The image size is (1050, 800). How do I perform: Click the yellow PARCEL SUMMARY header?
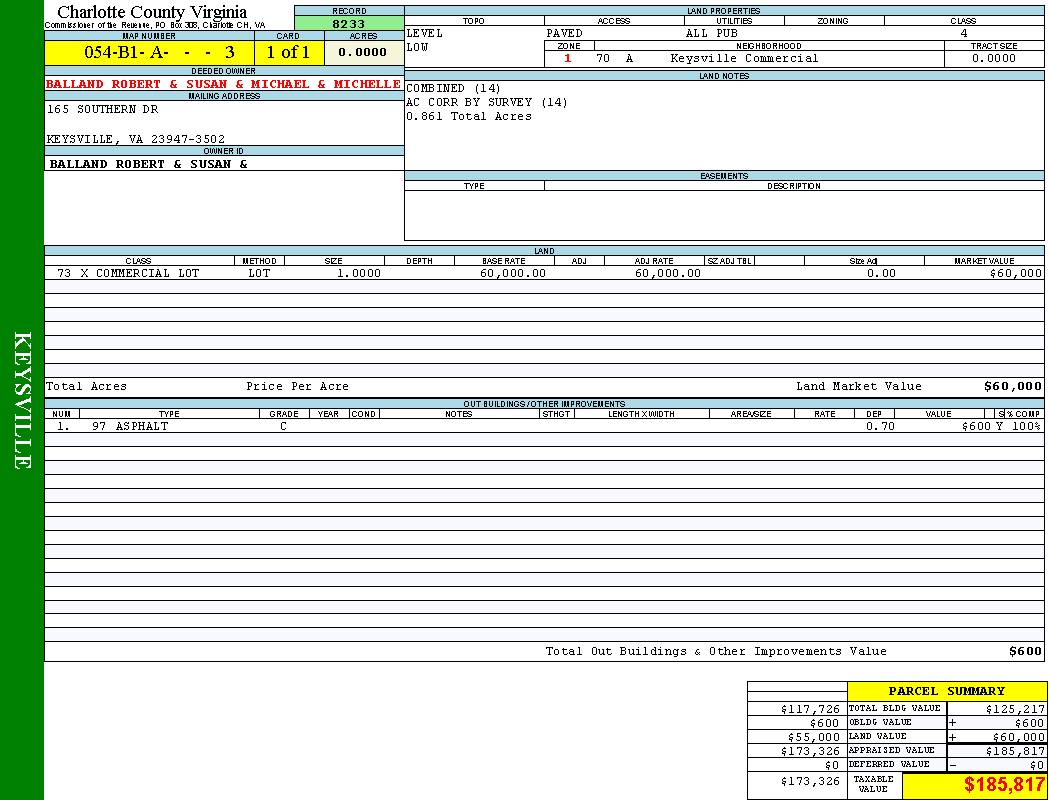click(946, 691)
